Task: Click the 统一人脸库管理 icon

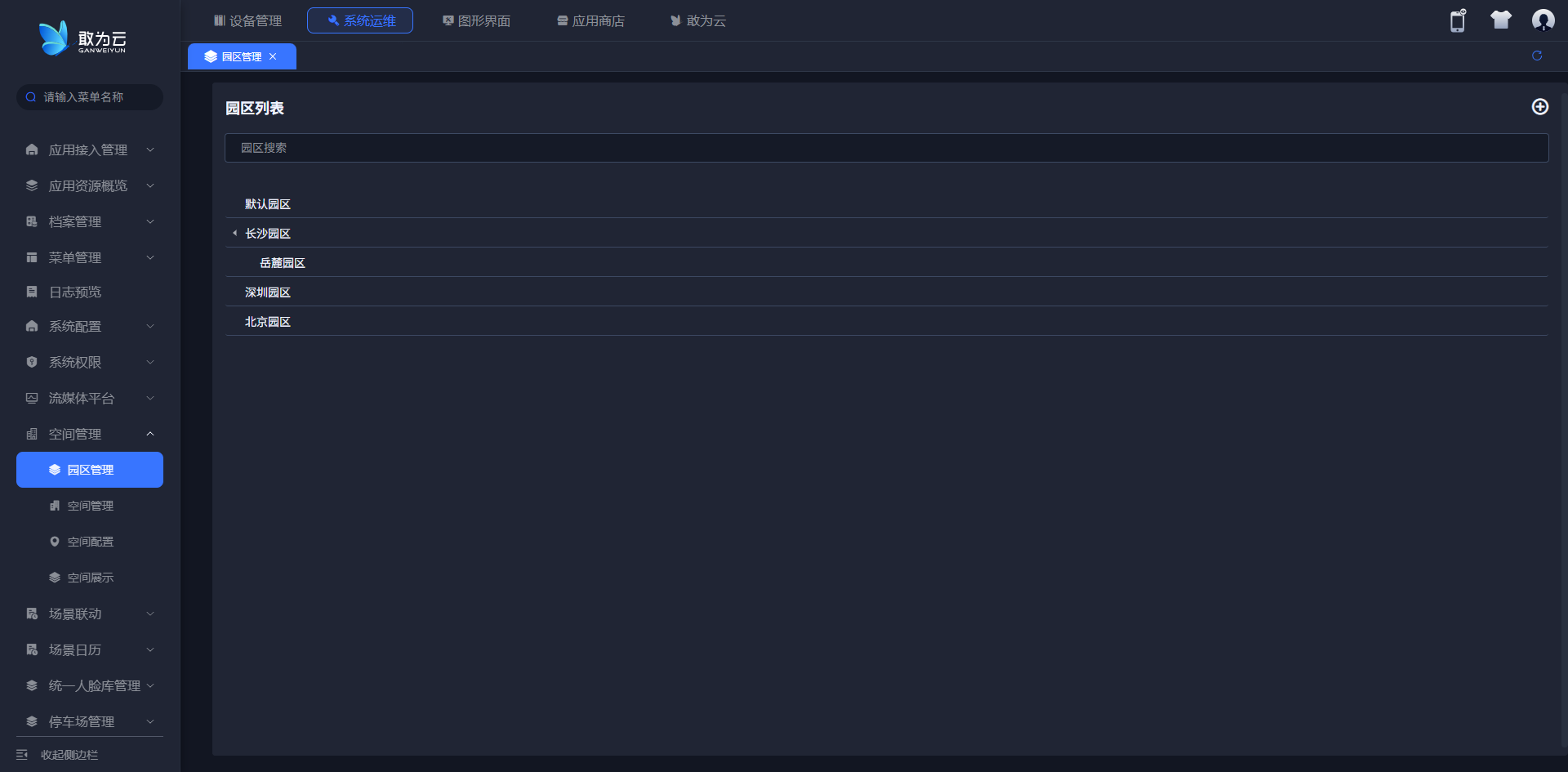Action: click(x=32, y=685)
